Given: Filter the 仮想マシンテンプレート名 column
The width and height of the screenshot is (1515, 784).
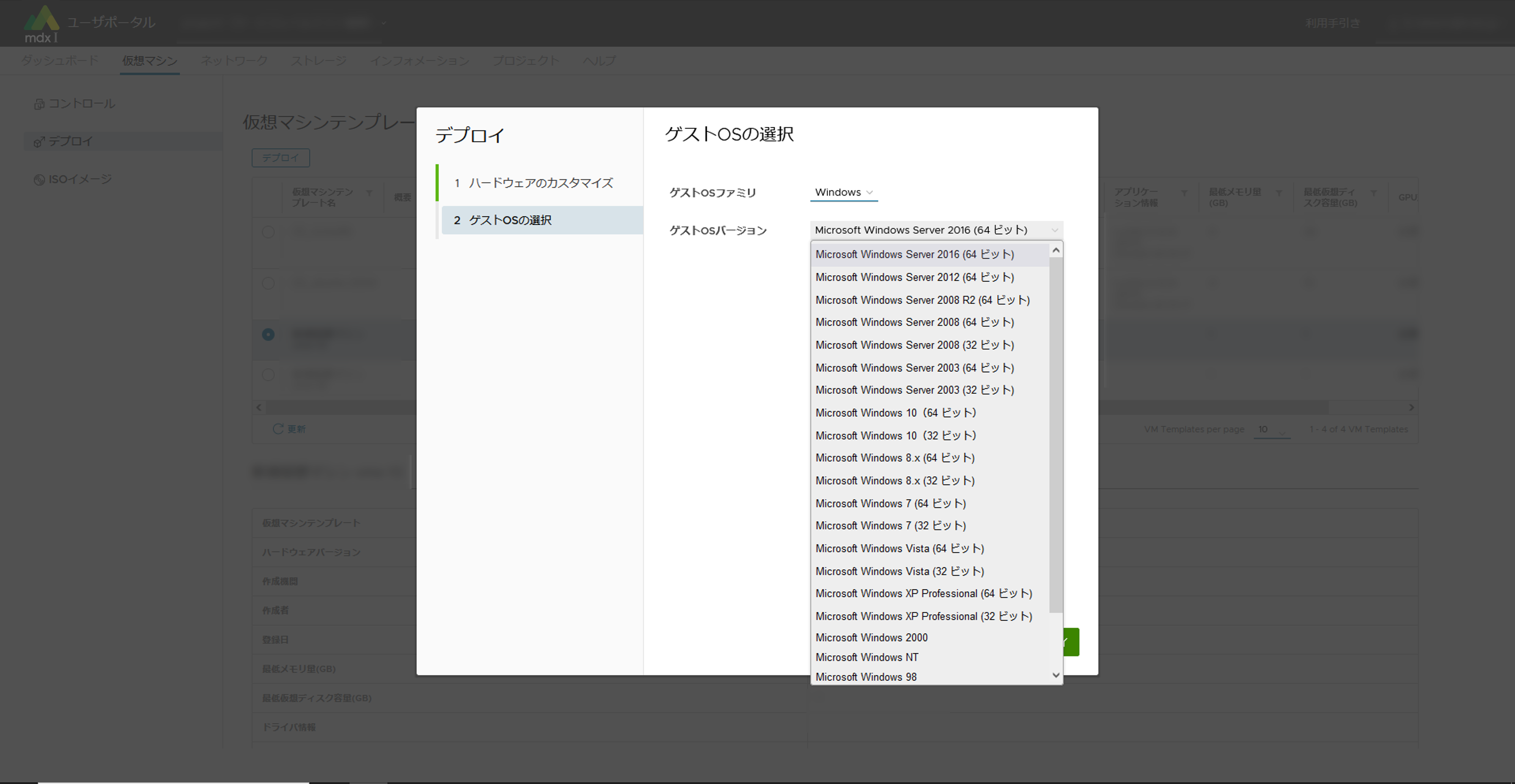Looking at the screenshot, I should point(369,193).
